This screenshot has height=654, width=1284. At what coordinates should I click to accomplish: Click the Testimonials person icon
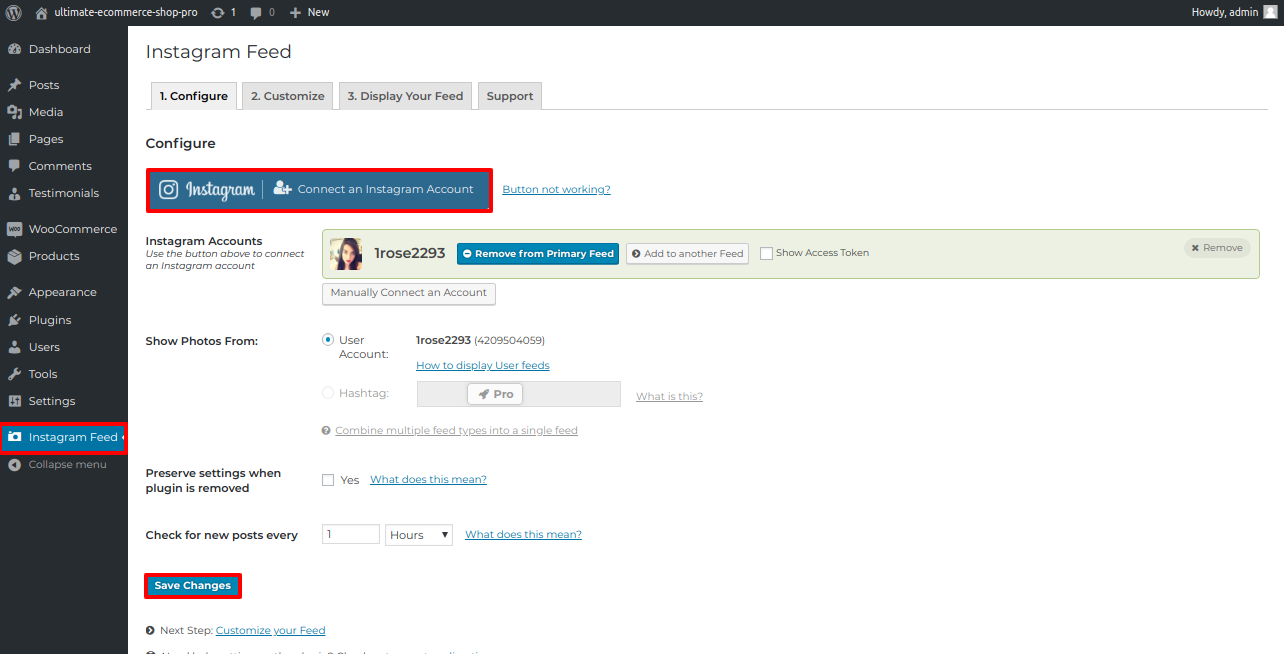(14, 193)
